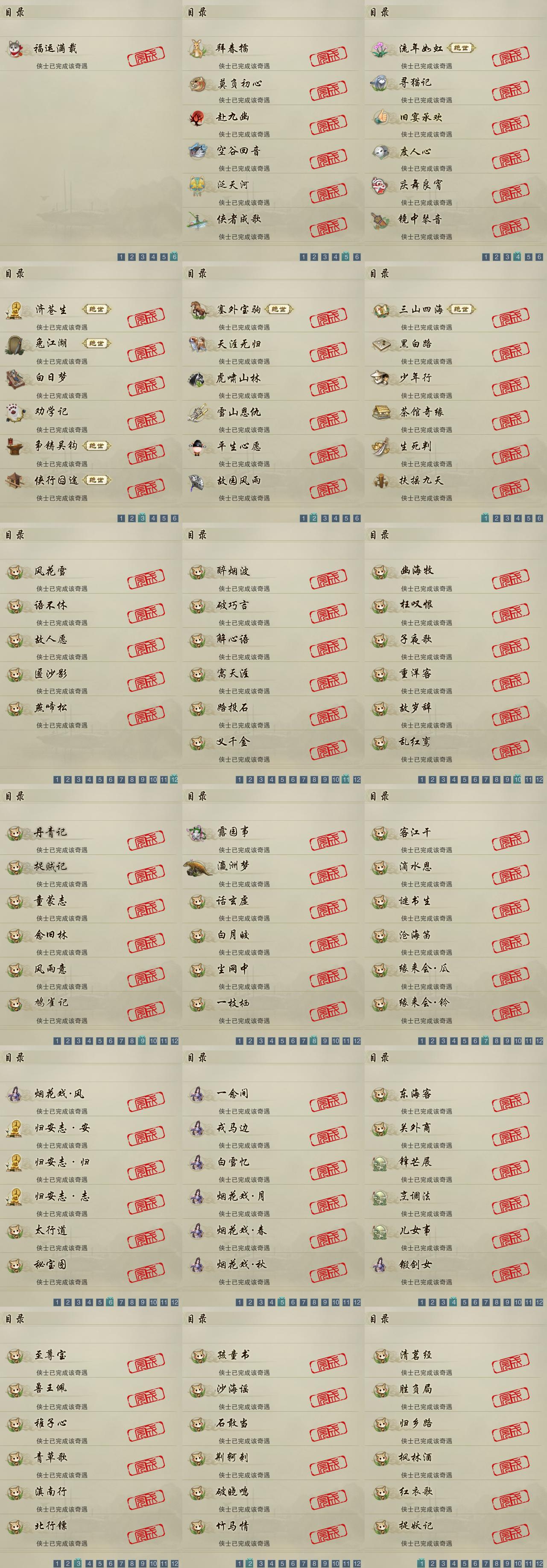The width and height of the screenshot is (547, 1568).
Task: Click the opera mask icon for 庆舞良宵
Action: click(380, 185)
